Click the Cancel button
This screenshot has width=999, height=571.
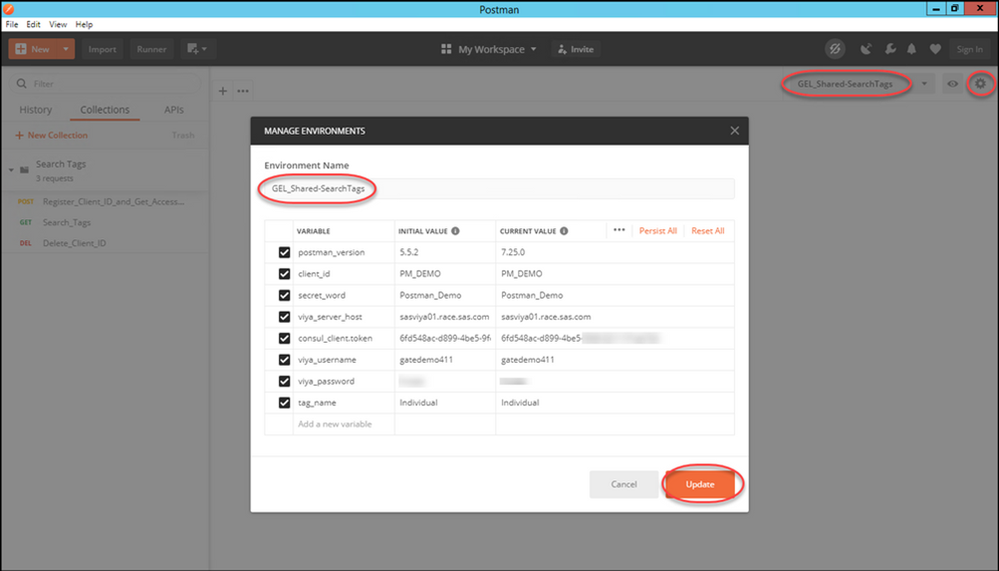click(624, 484)
